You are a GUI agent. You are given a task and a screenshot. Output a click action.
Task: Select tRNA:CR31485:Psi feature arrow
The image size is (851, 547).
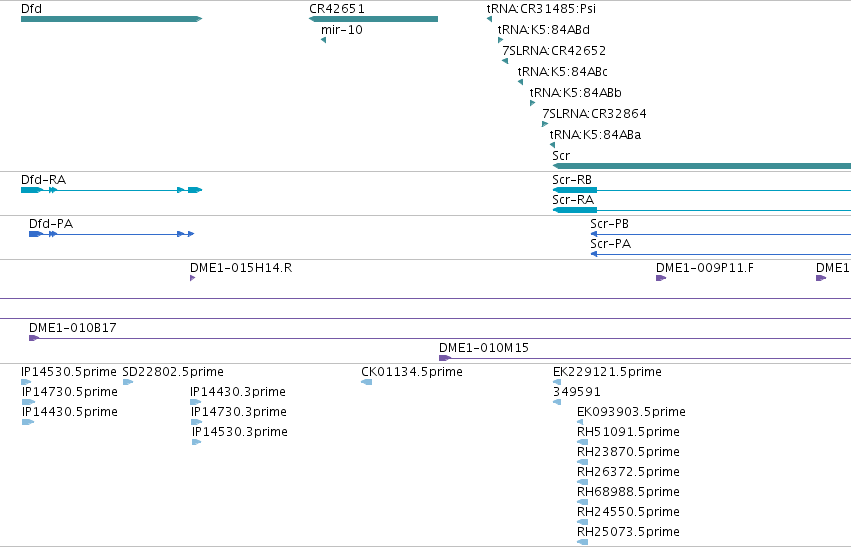490,19
